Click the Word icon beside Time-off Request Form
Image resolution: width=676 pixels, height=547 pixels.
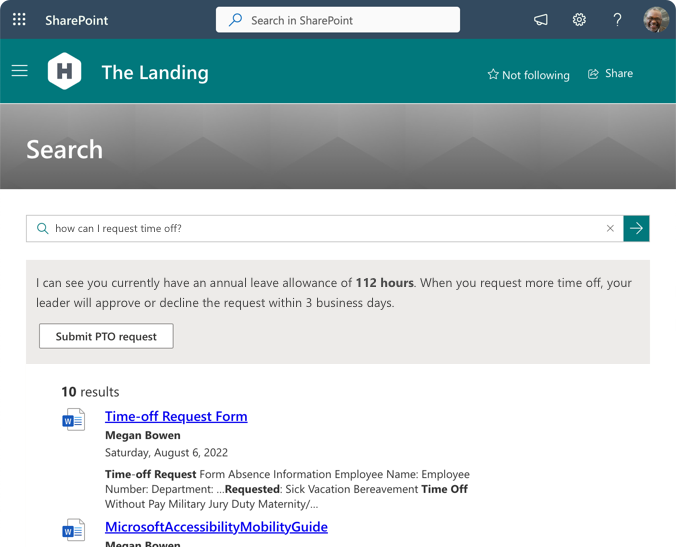tap(74, 419)
